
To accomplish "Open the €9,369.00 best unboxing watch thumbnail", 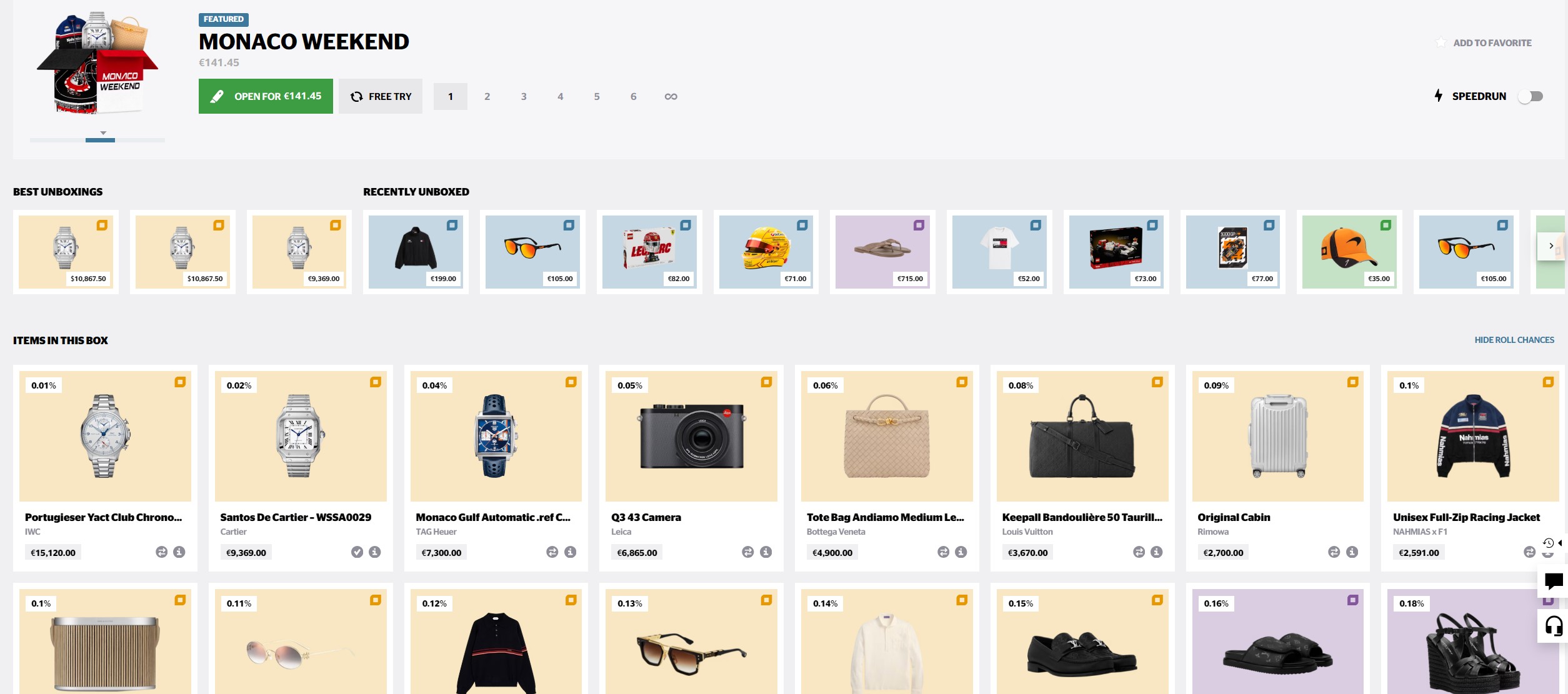I will point(299,252).
